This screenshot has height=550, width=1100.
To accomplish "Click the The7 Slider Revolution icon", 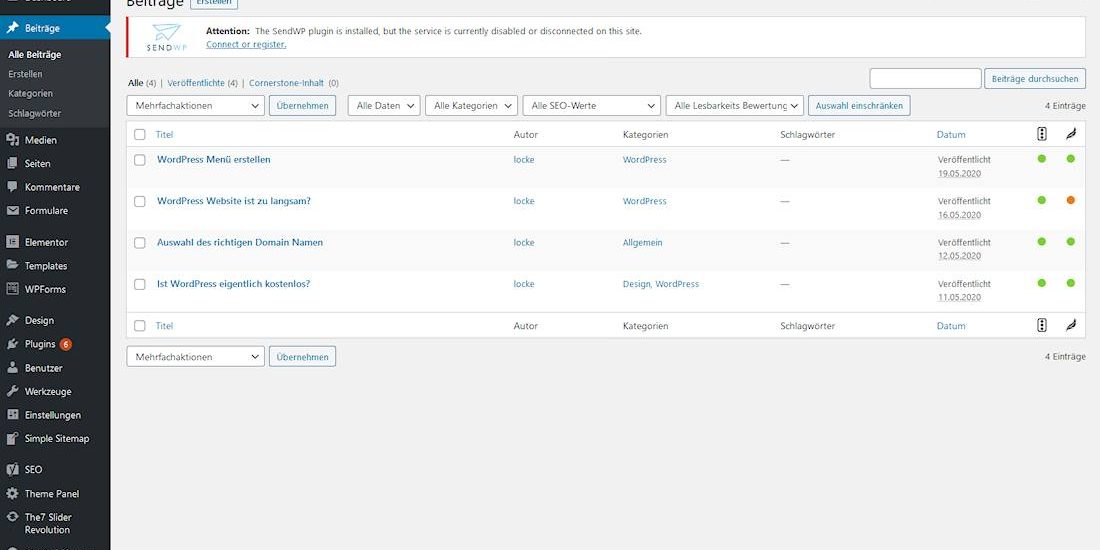I will (12, 517).
